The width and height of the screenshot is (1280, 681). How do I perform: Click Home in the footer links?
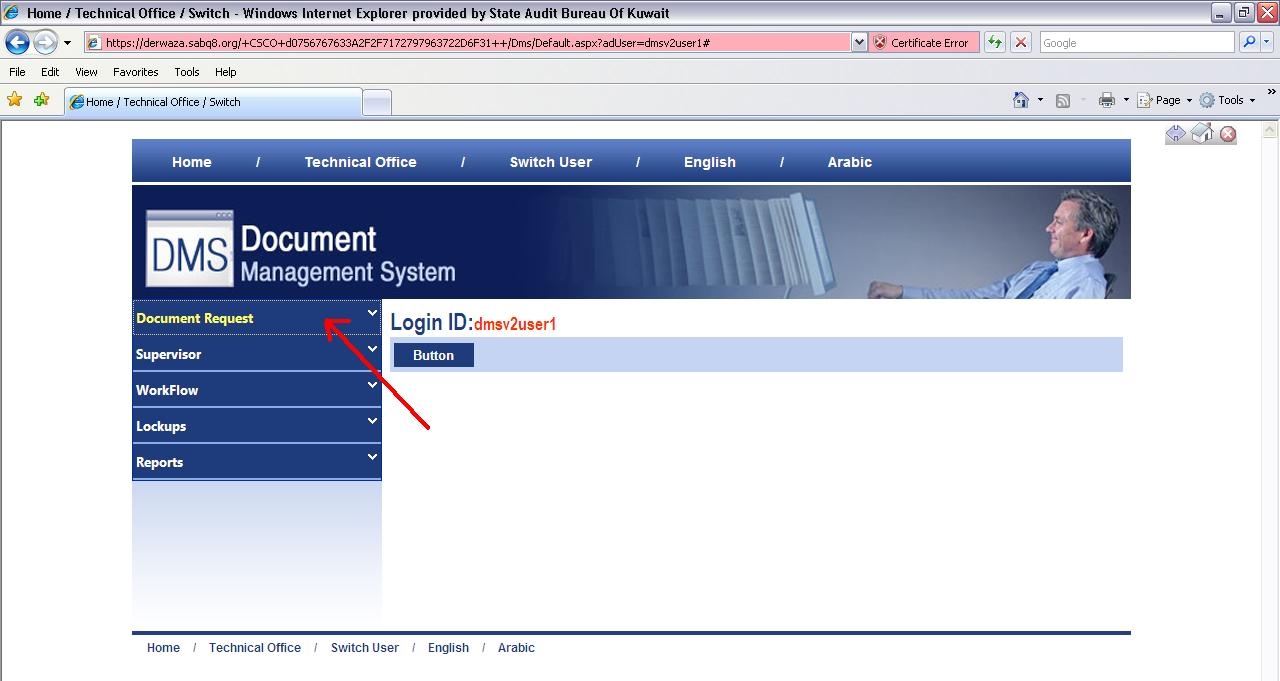click(x=163, y=648)
